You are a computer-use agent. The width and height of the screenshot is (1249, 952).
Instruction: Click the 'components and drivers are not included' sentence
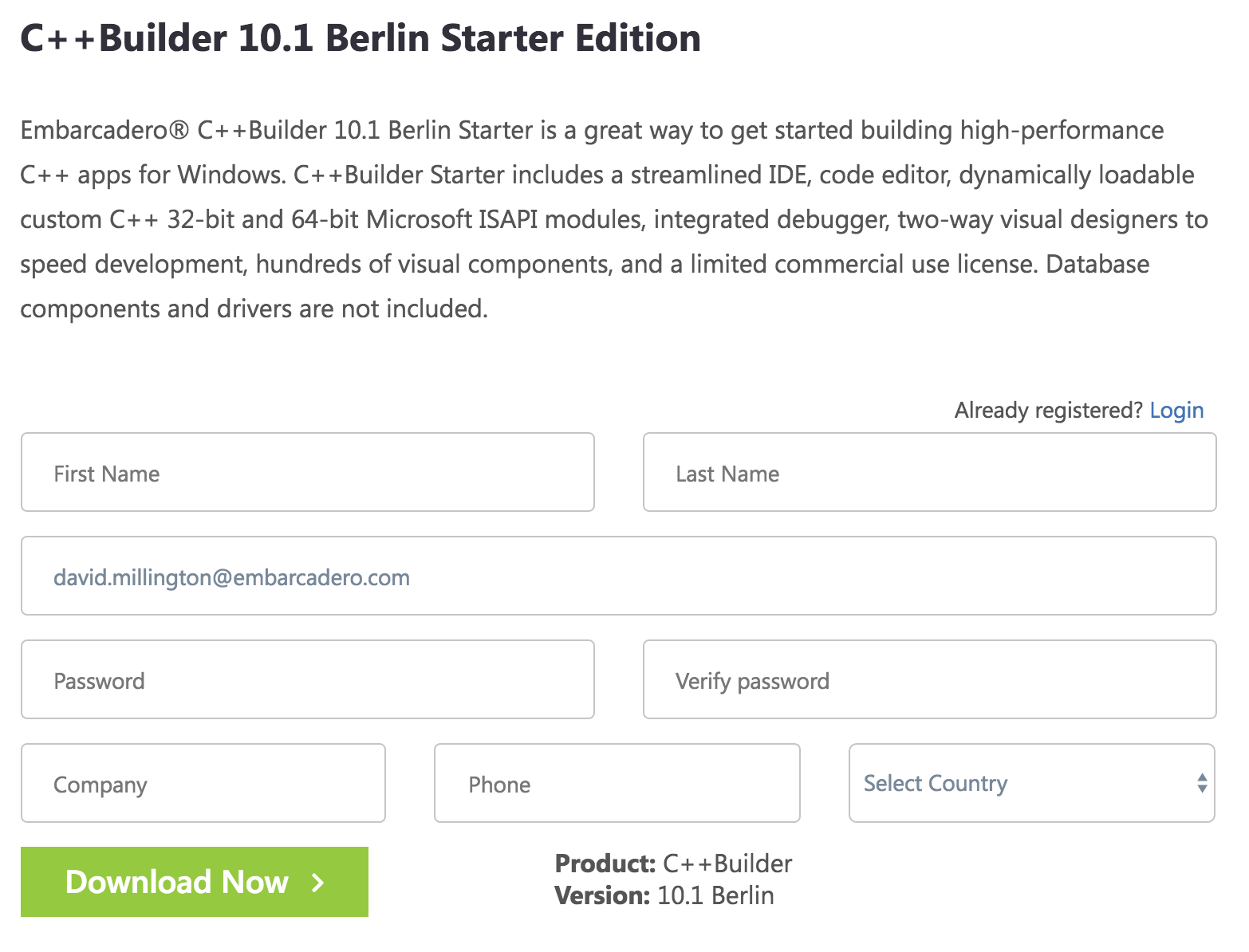point(254,309)
